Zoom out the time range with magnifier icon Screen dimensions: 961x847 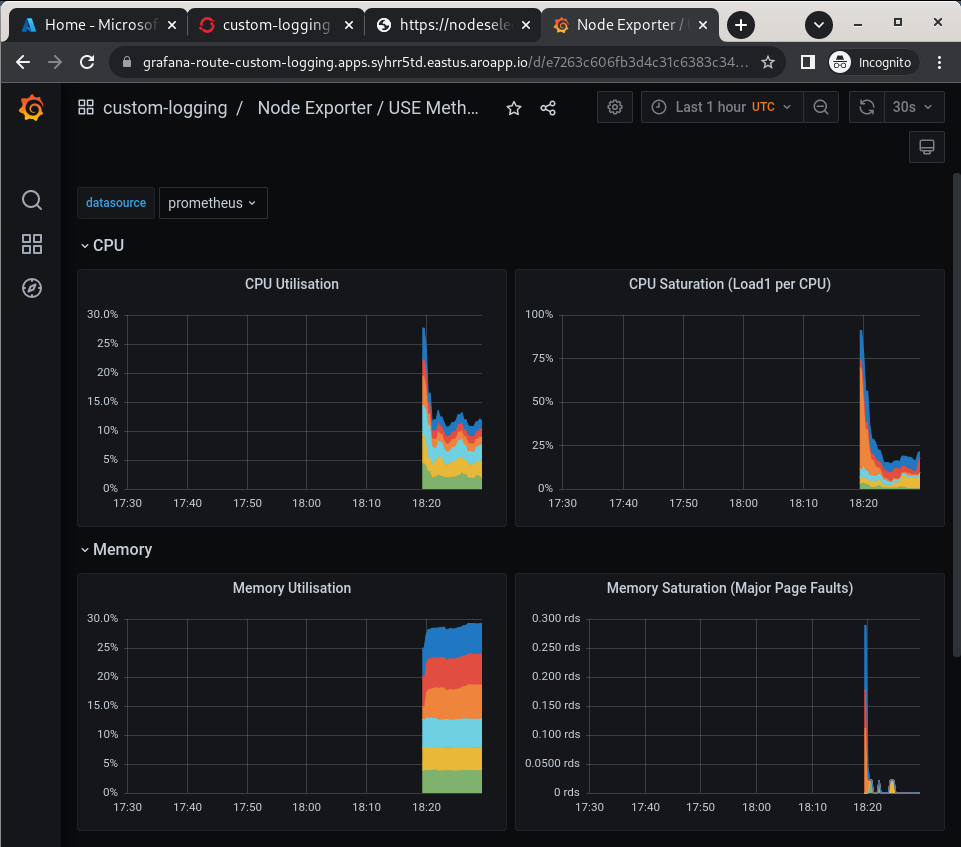pyautogui.click(x=821, y=107)
